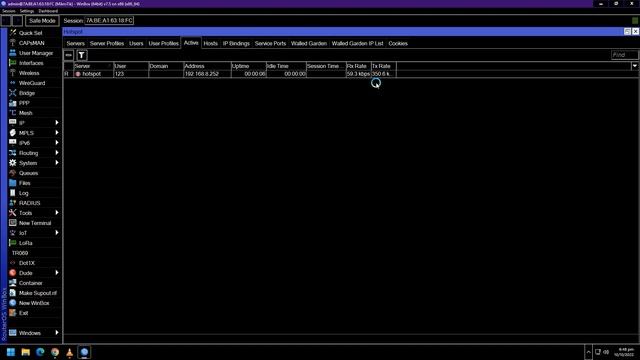This screenshot has width=640, height=360.
Task: Expand the Dude submenu
Action: pyautogui.click(x=57, y=273)
